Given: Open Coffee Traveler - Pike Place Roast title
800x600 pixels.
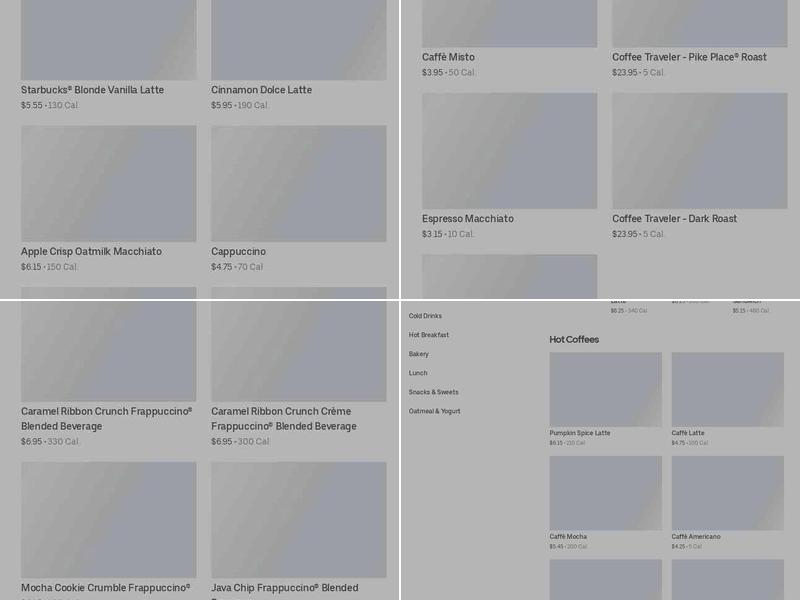Looking at the screenshot, I should click(689, 57).
